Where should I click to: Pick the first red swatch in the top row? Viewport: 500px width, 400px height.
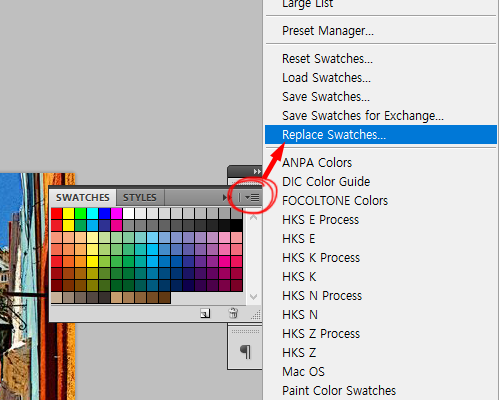[x=57, y=213]
